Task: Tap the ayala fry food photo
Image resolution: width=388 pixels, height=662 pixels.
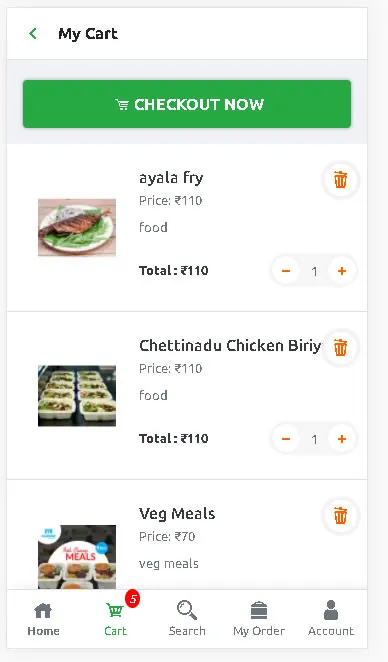Action: [x=77, y=228]
